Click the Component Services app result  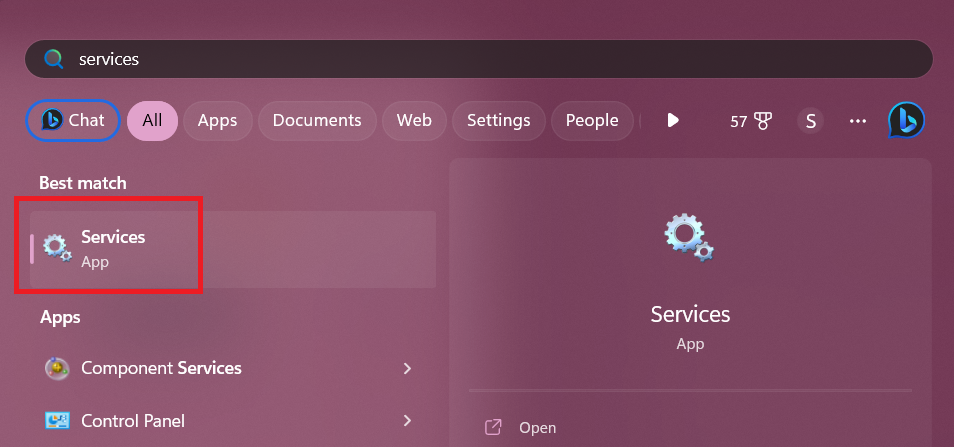[x=161, y=368]
